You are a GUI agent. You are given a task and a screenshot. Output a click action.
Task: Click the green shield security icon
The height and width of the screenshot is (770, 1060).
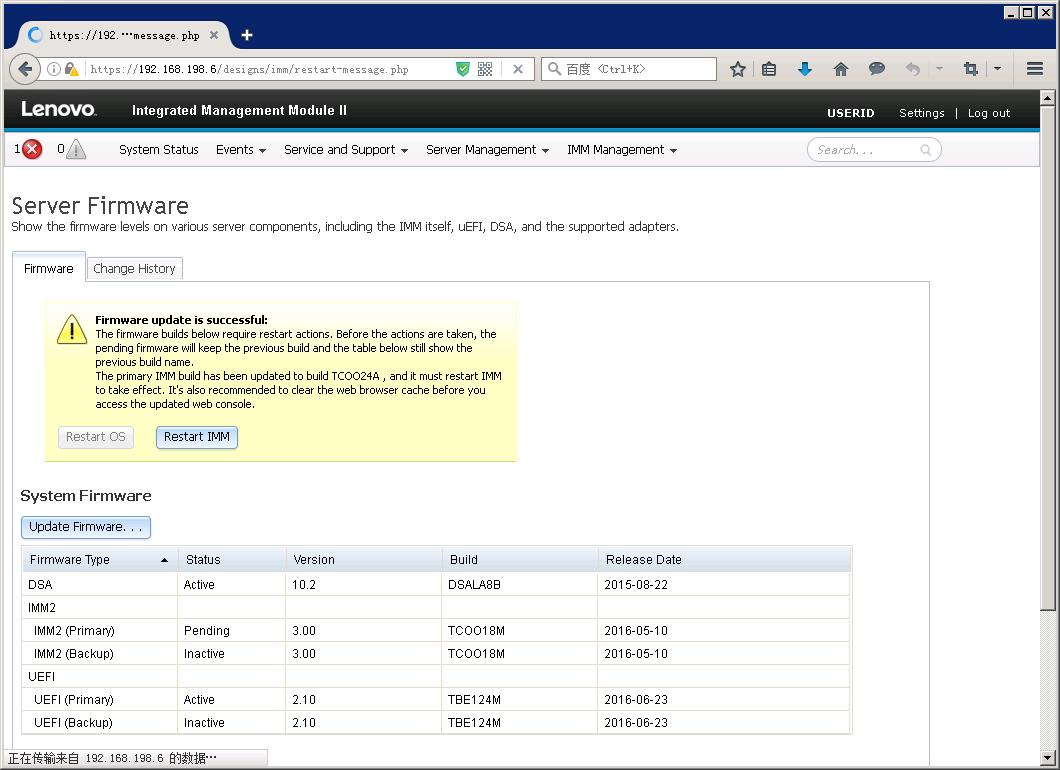point(462,69)
